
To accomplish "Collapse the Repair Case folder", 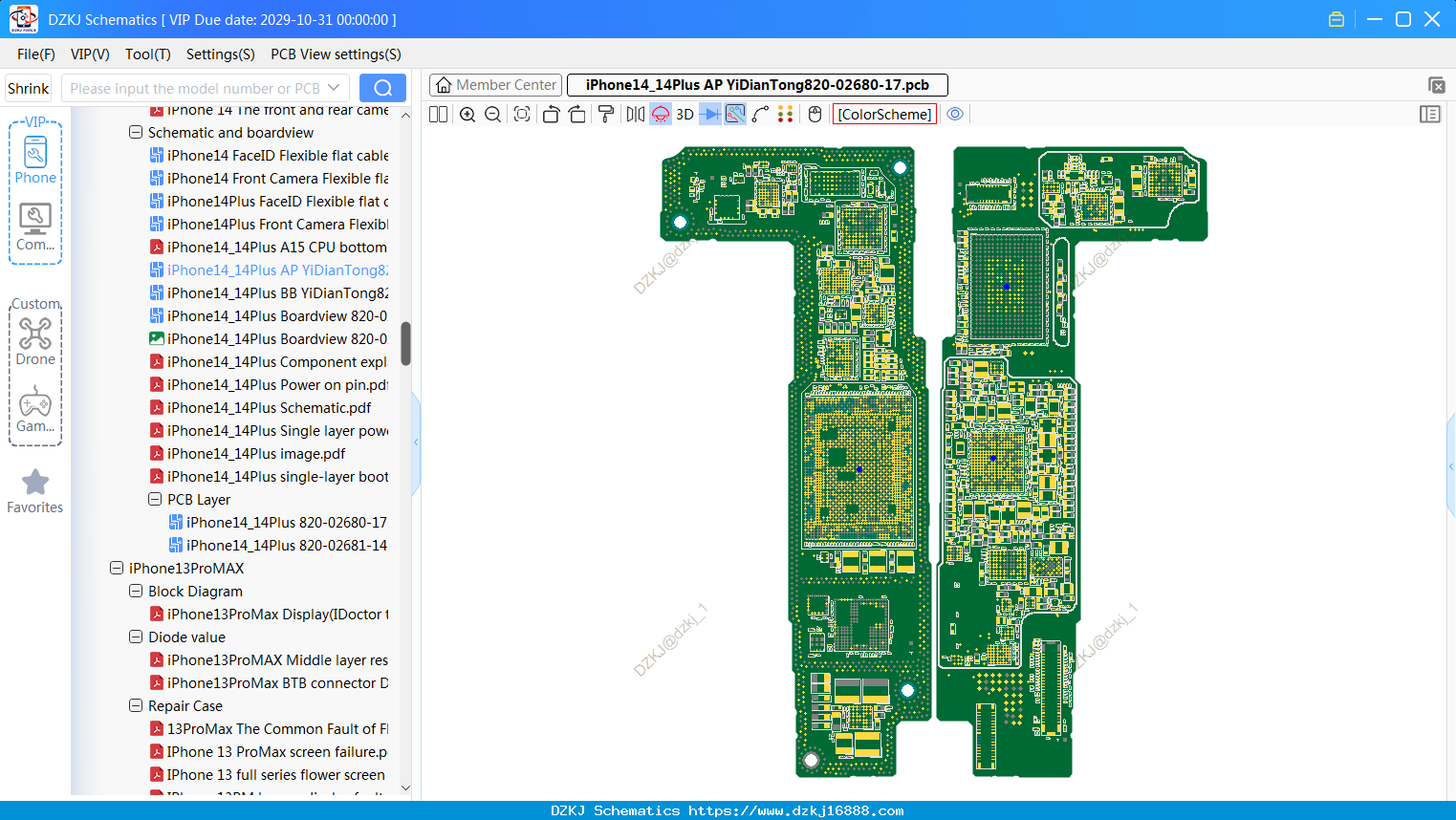I will click(x=136, y=706).
